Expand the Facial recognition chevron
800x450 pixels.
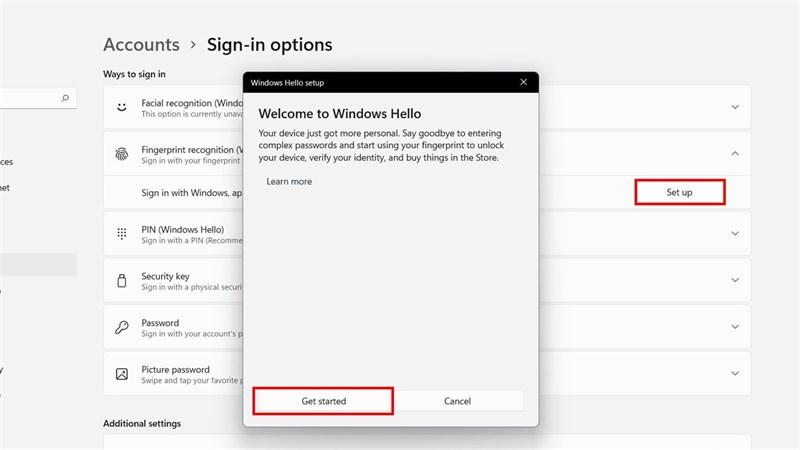coord(735,107)
